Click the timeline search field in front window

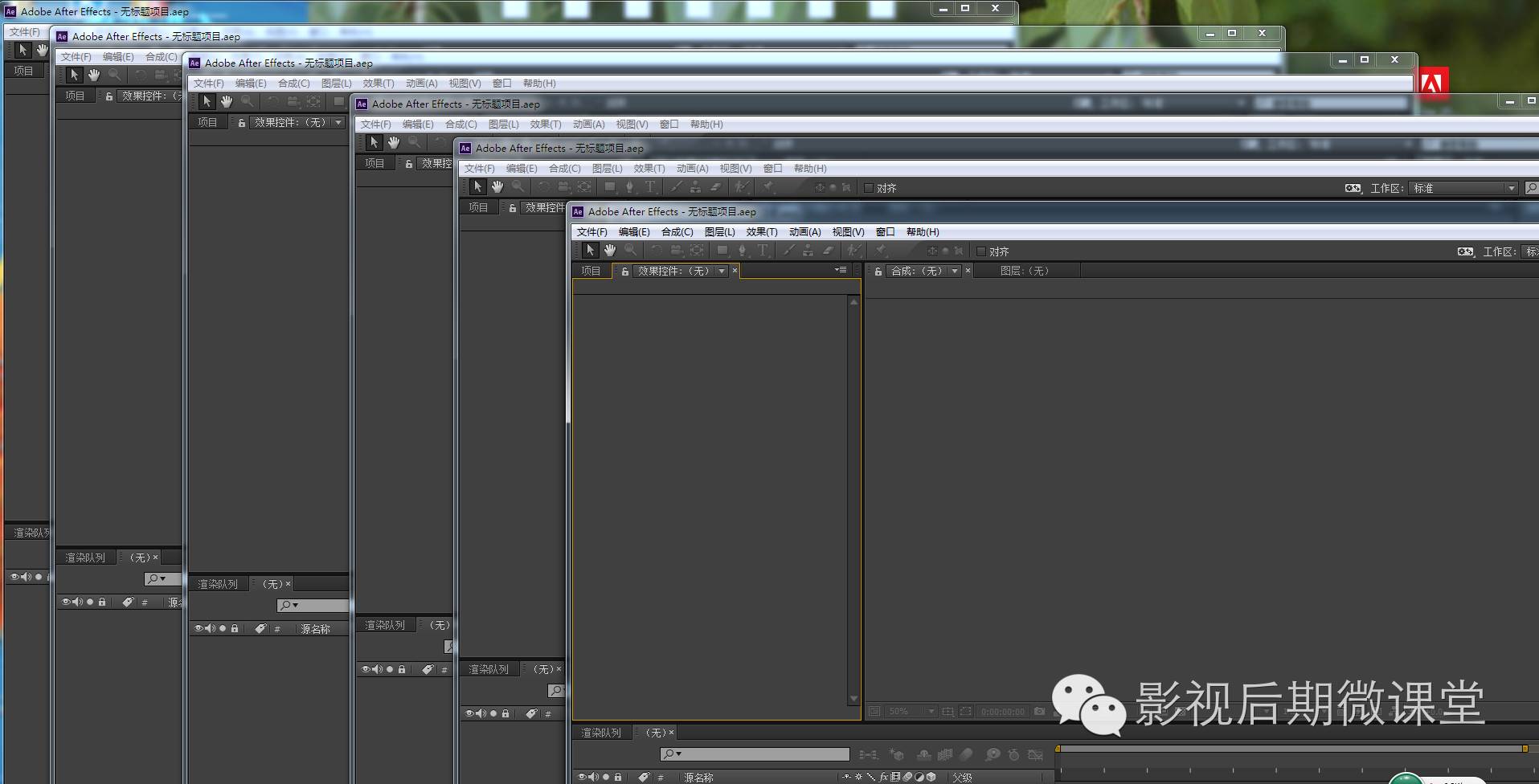[x=755, y=754]
